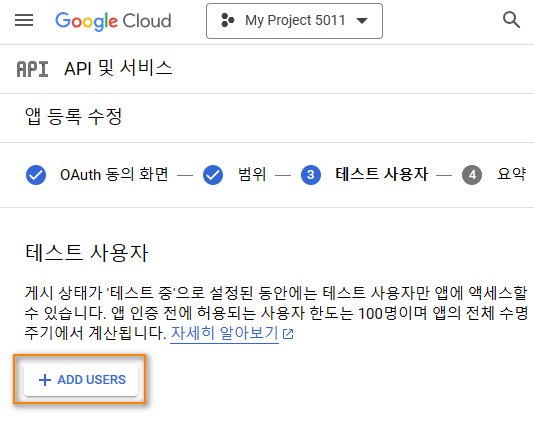Select the 'API 및 서비스' heading
This screenshot has width=534, height=425.
(118, 68)
